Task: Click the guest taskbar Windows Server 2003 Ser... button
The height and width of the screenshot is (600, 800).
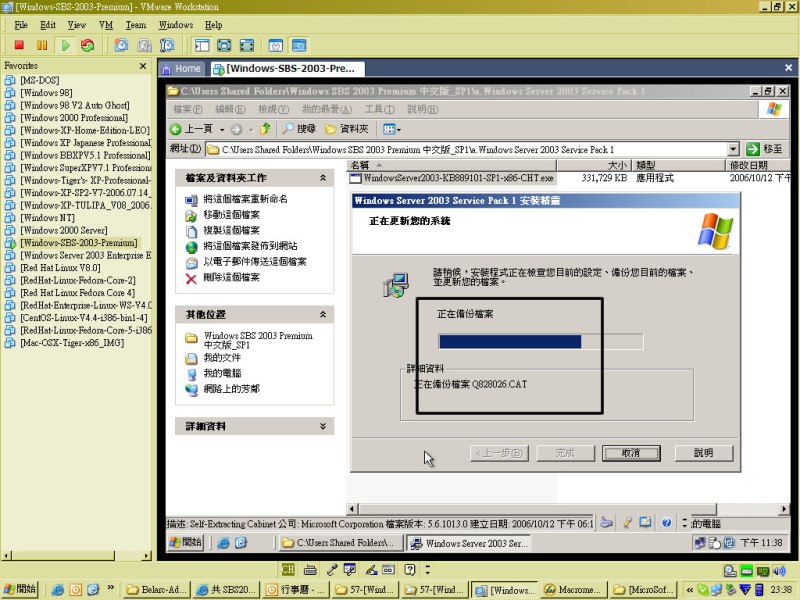Action: pyautogui.click(x=469, y=543)
